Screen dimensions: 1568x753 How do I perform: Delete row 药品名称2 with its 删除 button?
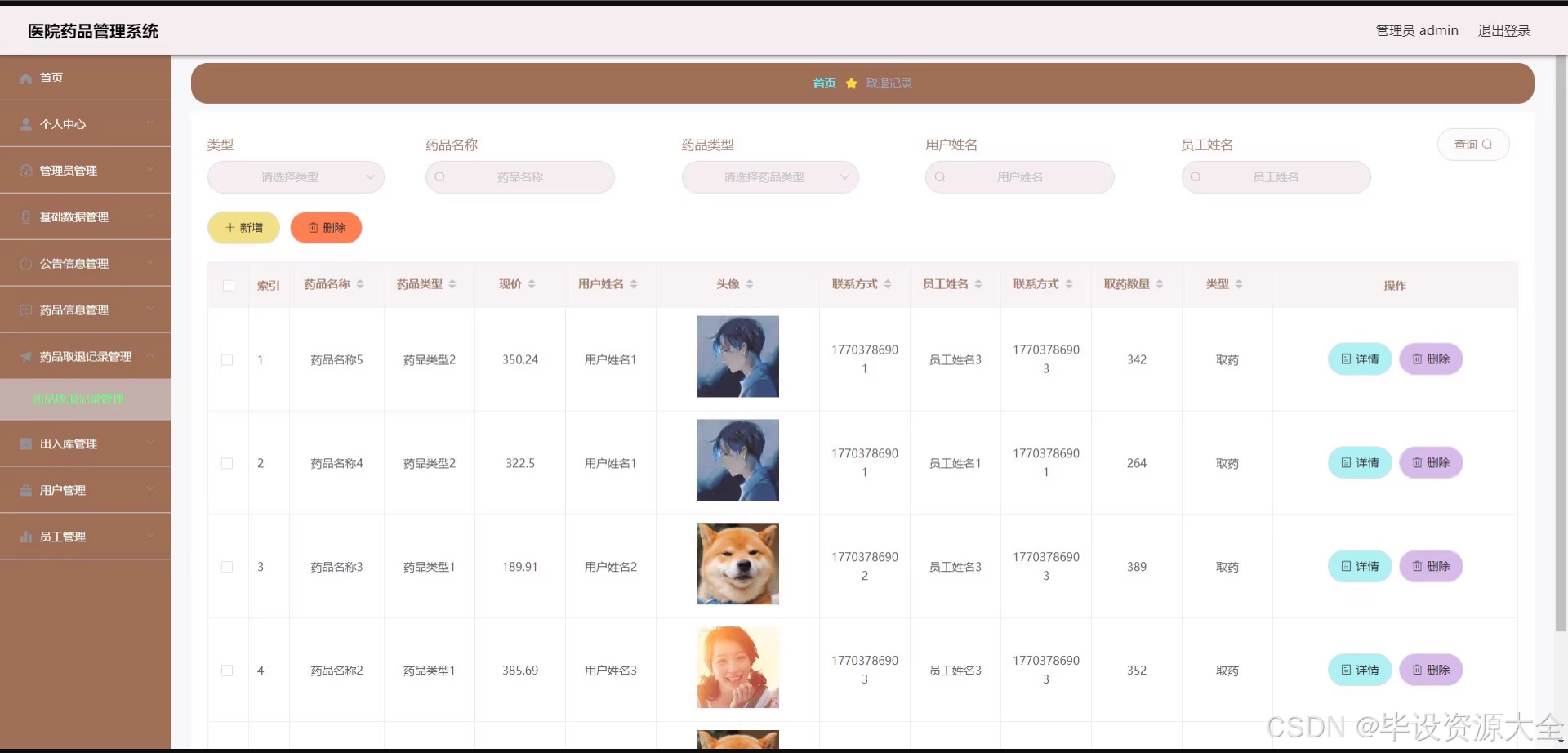click(1431, 671)
